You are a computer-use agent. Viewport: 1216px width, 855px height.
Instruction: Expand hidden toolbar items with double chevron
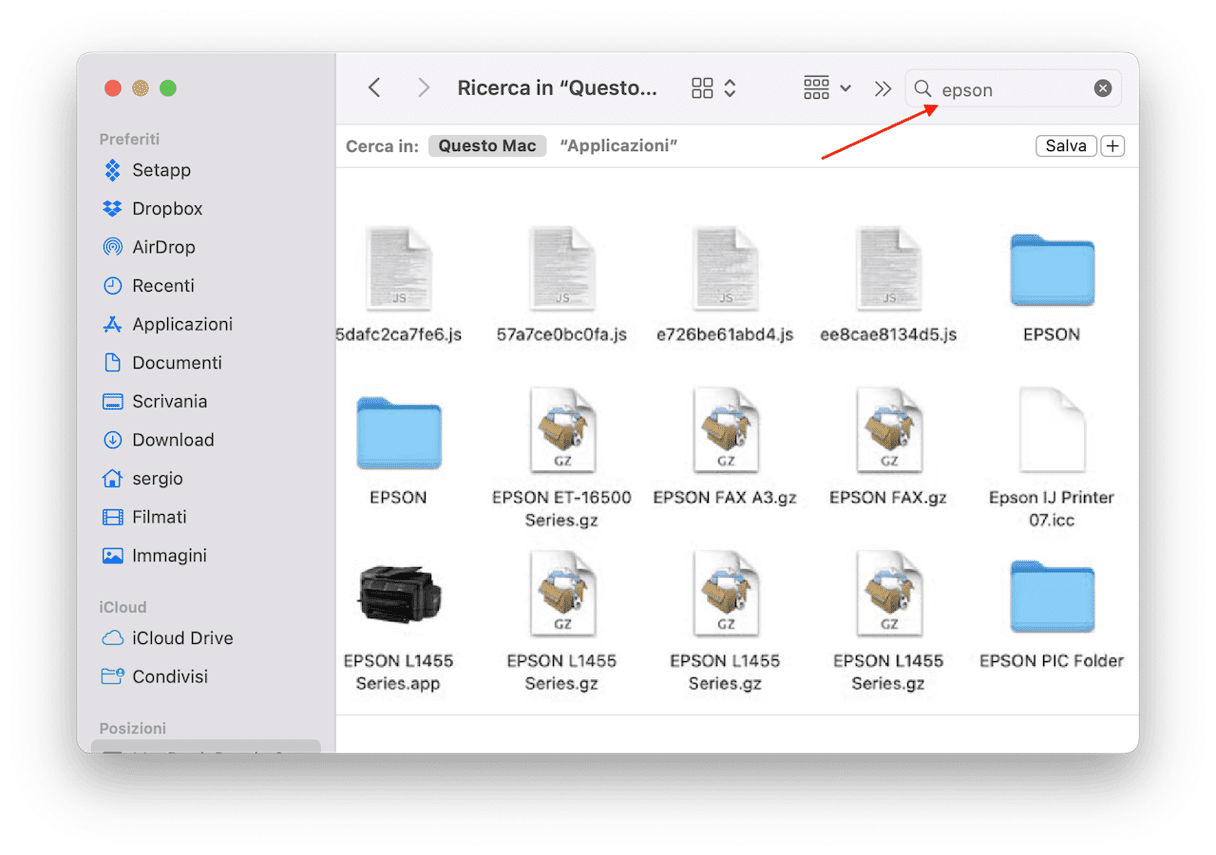[x=882, y=89]
